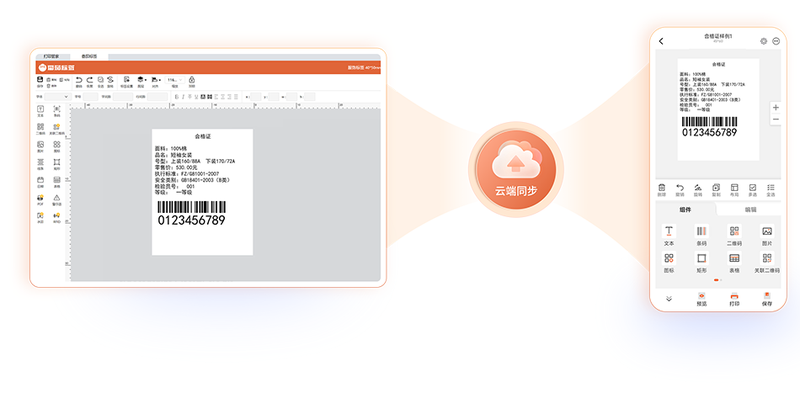Tap the 打印 print button on phone

click(734, 299)
